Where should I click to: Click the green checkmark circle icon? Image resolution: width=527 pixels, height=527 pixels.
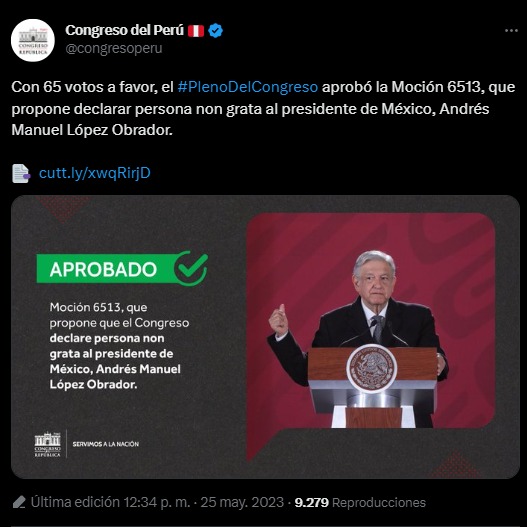(191, 268)
